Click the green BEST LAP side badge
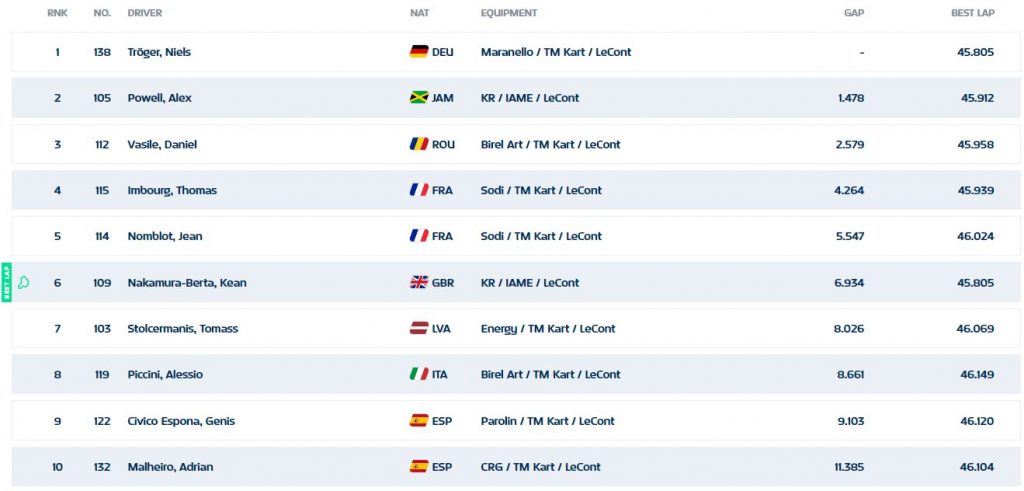Viewport: 1024px width, 491px height. [7, 282]
